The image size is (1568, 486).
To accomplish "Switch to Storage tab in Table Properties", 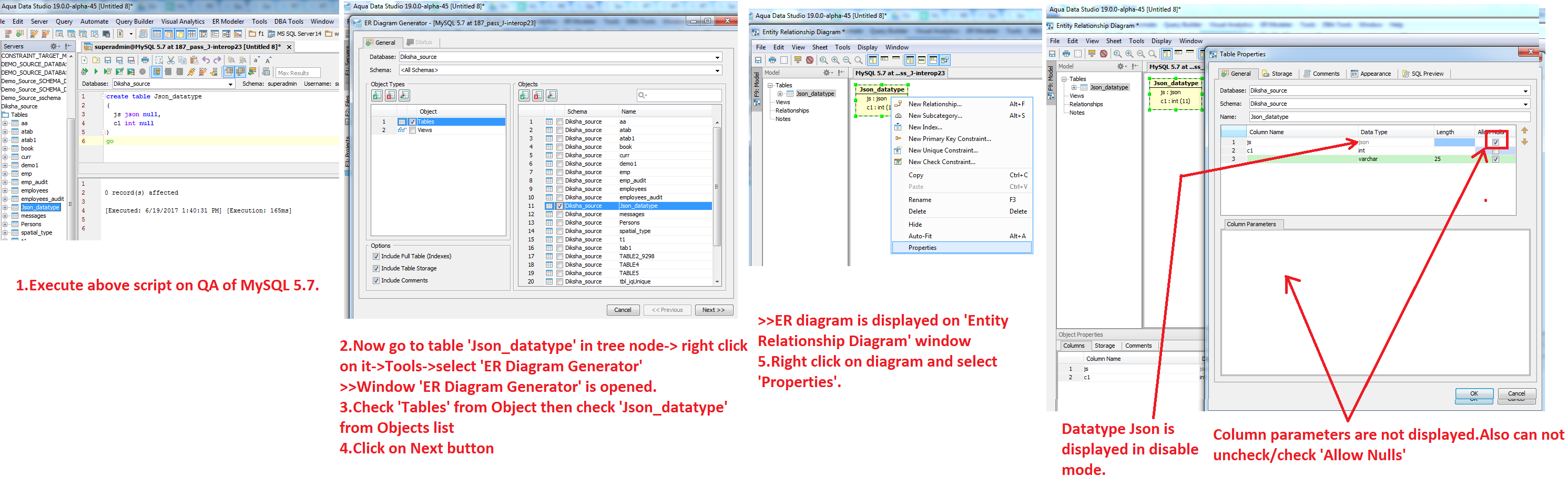I will pyautogui.click(x=1277, y=74).
